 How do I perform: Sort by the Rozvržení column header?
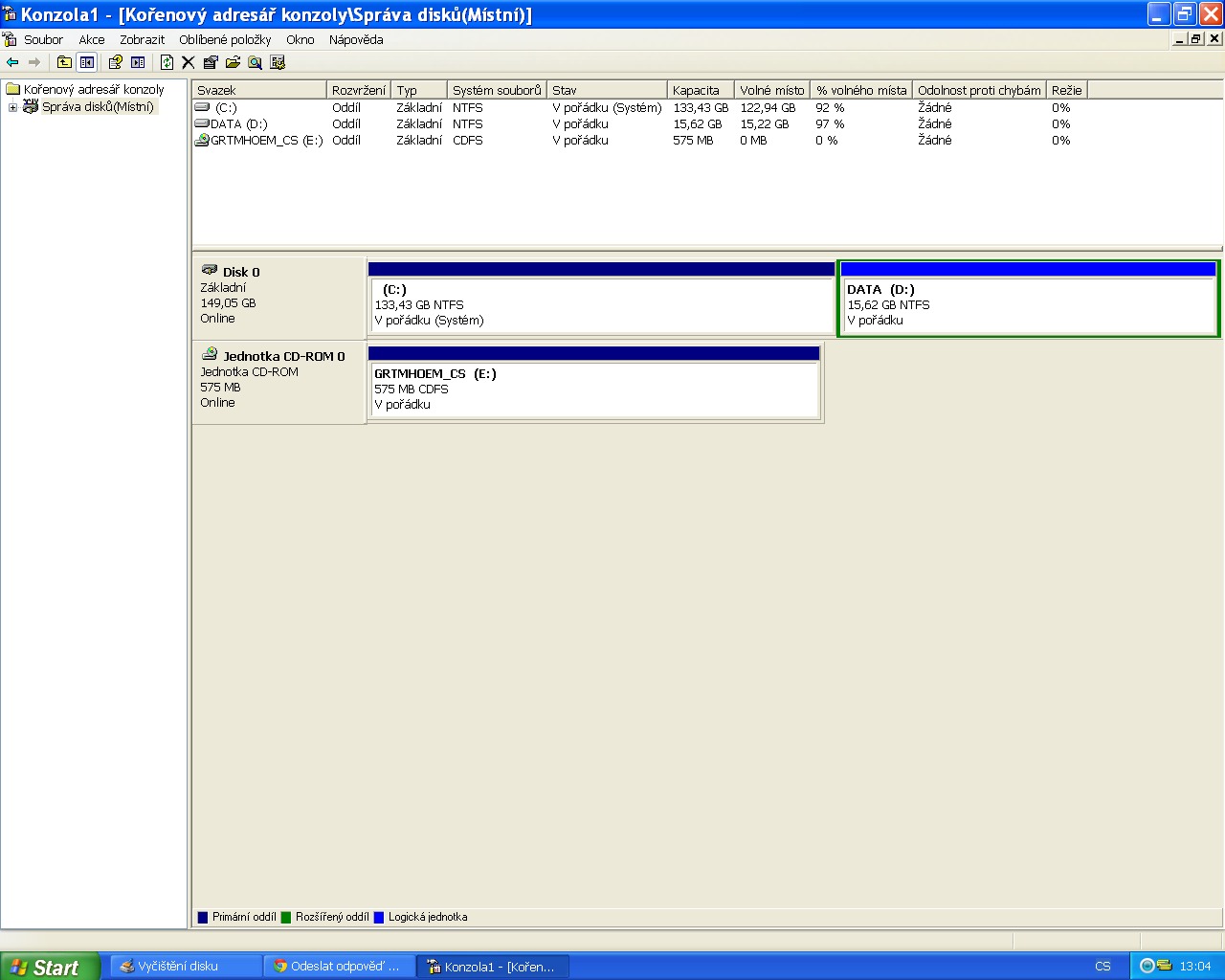pos(359,90)
